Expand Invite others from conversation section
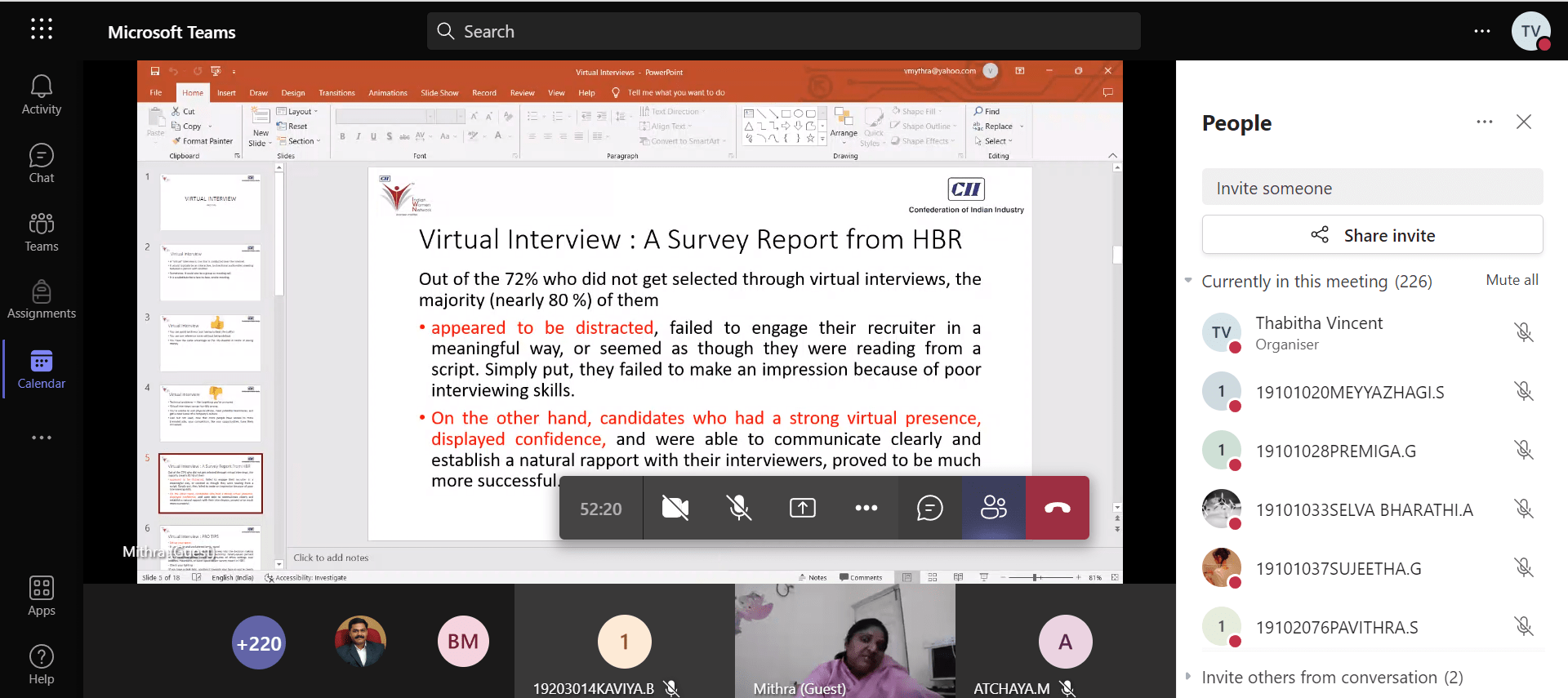This screenshot has height=698, width=1568. (x=1189, y=677)
